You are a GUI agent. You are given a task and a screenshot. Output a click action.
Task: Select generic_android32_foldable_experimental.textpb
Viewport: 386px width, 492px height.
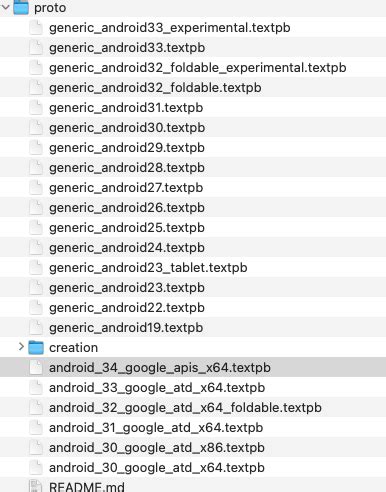[x=193, y=67]
